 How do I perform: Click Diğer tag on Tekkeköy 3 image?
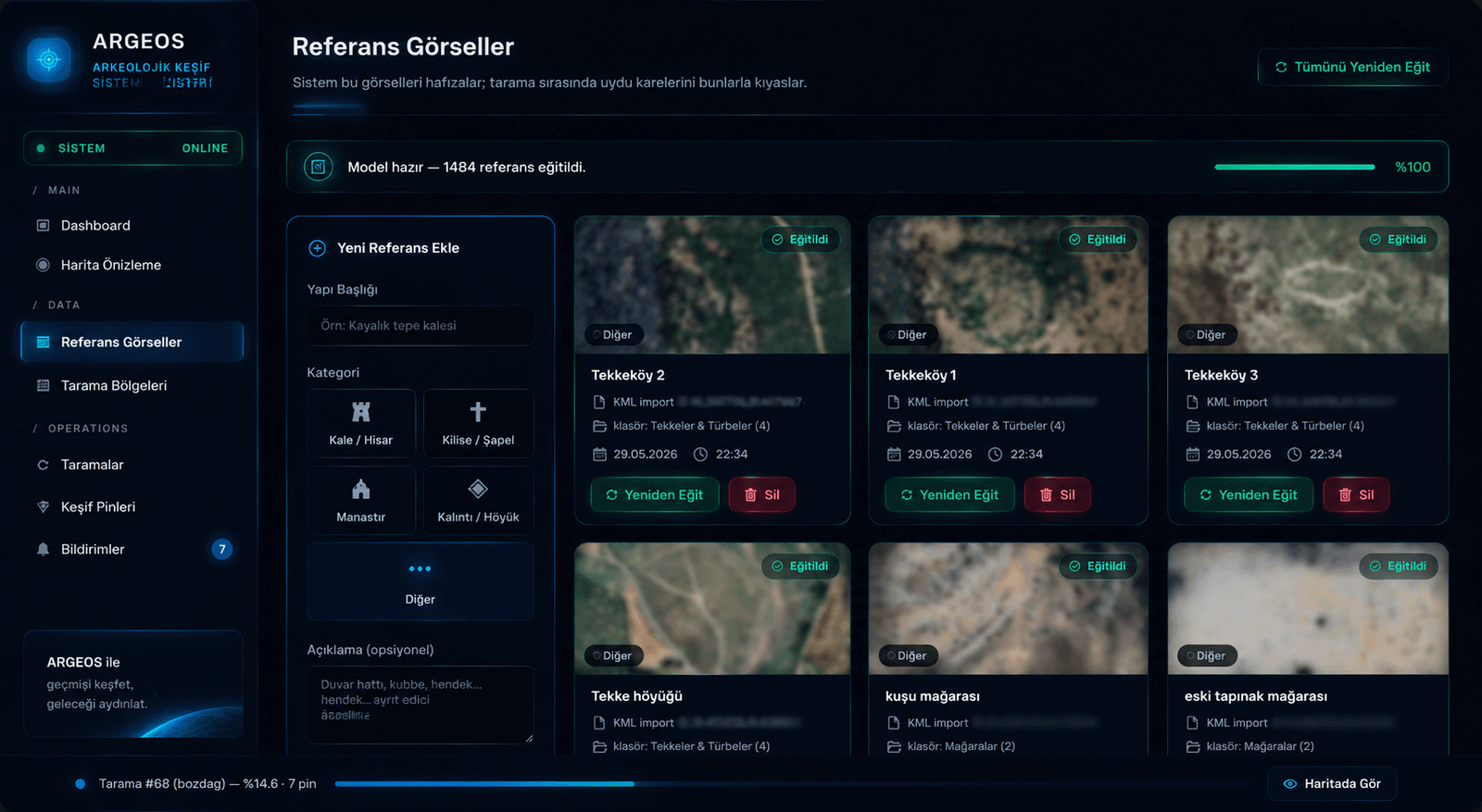(x=1205, y=334)
